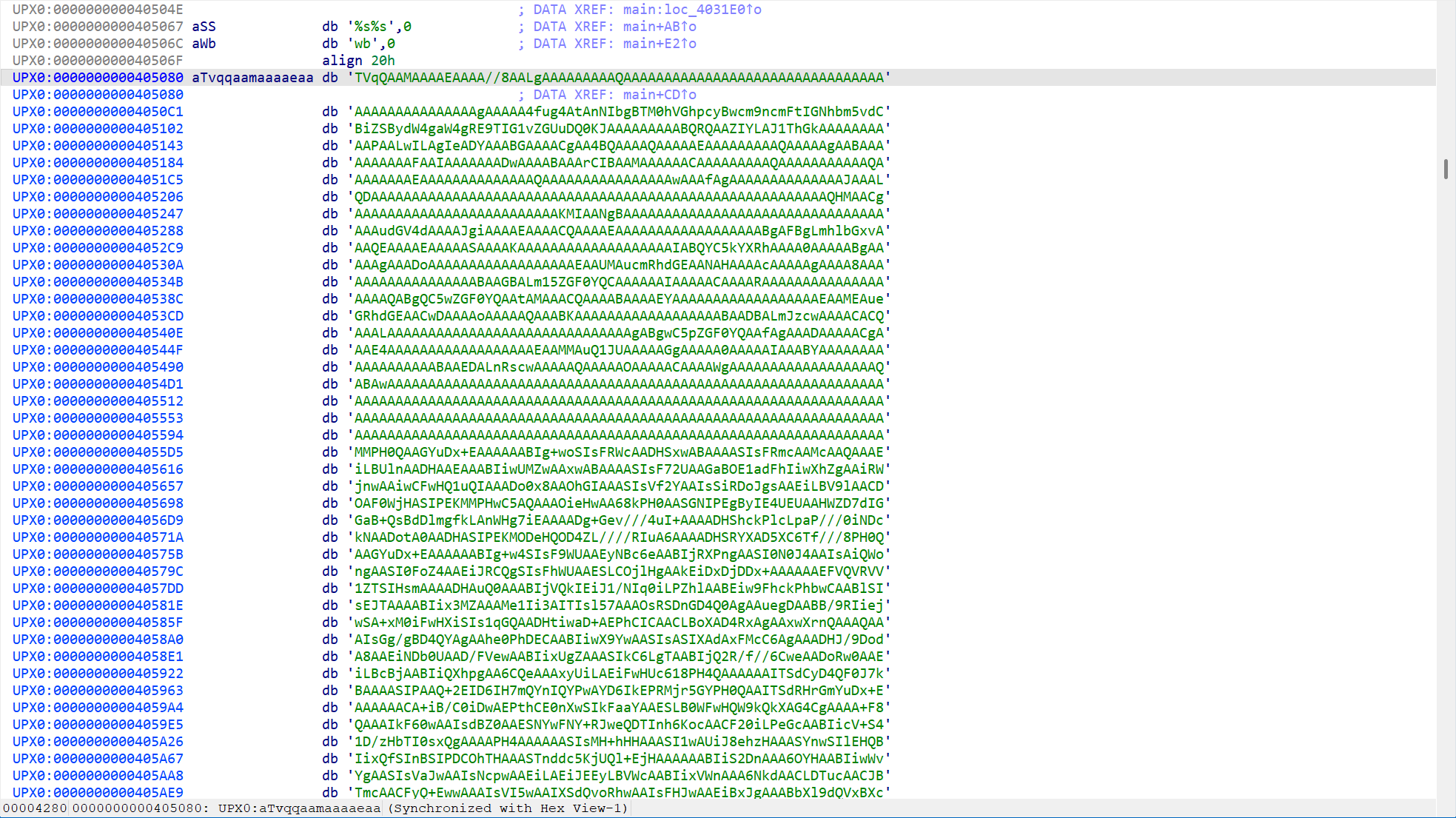Click the string starting with MMPH0QAAGYuDx
Screen dimensions: 1456x818
[x=619, y=452]
